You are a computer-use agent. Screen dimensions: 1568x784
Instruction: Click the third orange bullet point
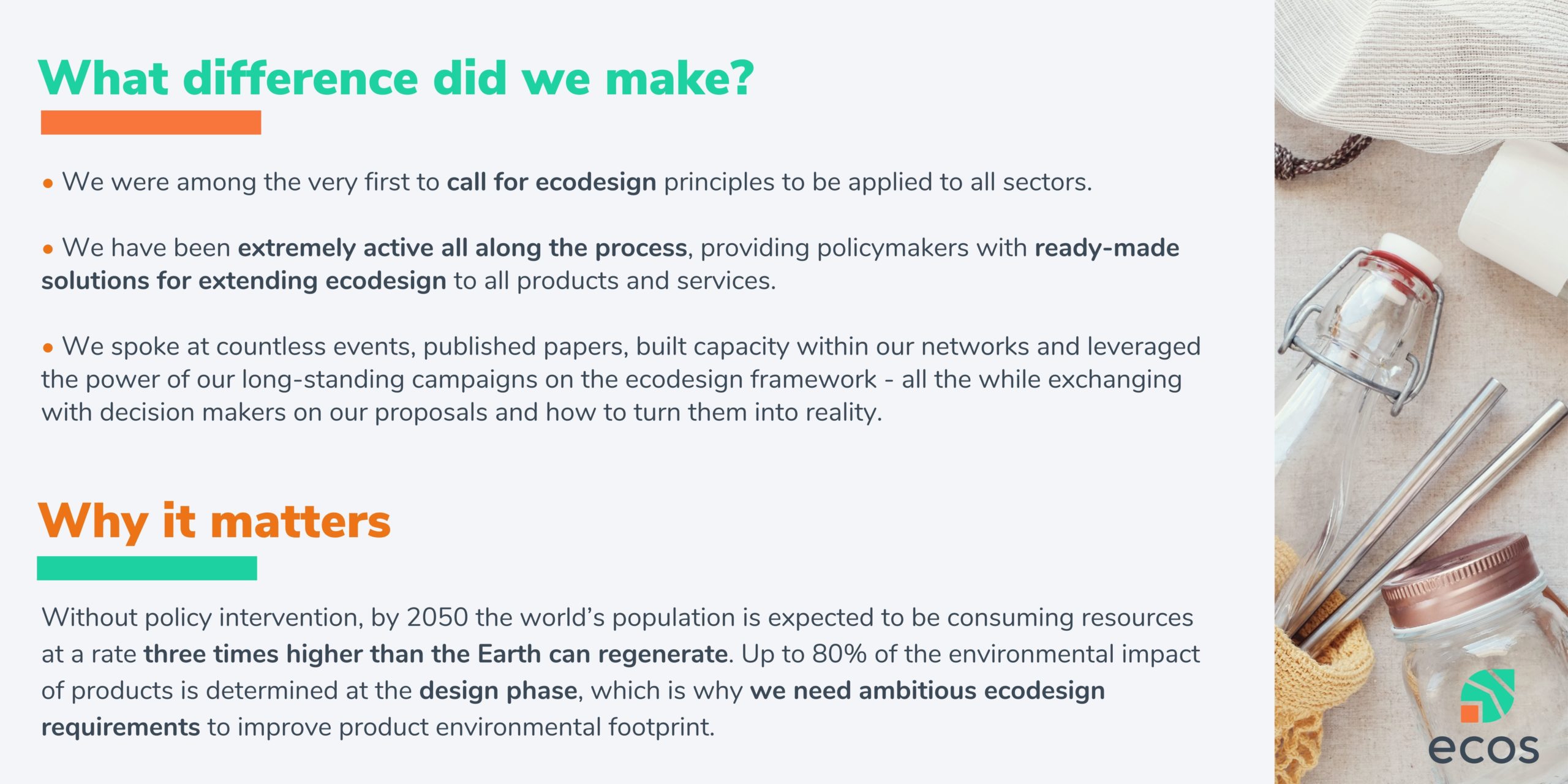pos(48,347)
